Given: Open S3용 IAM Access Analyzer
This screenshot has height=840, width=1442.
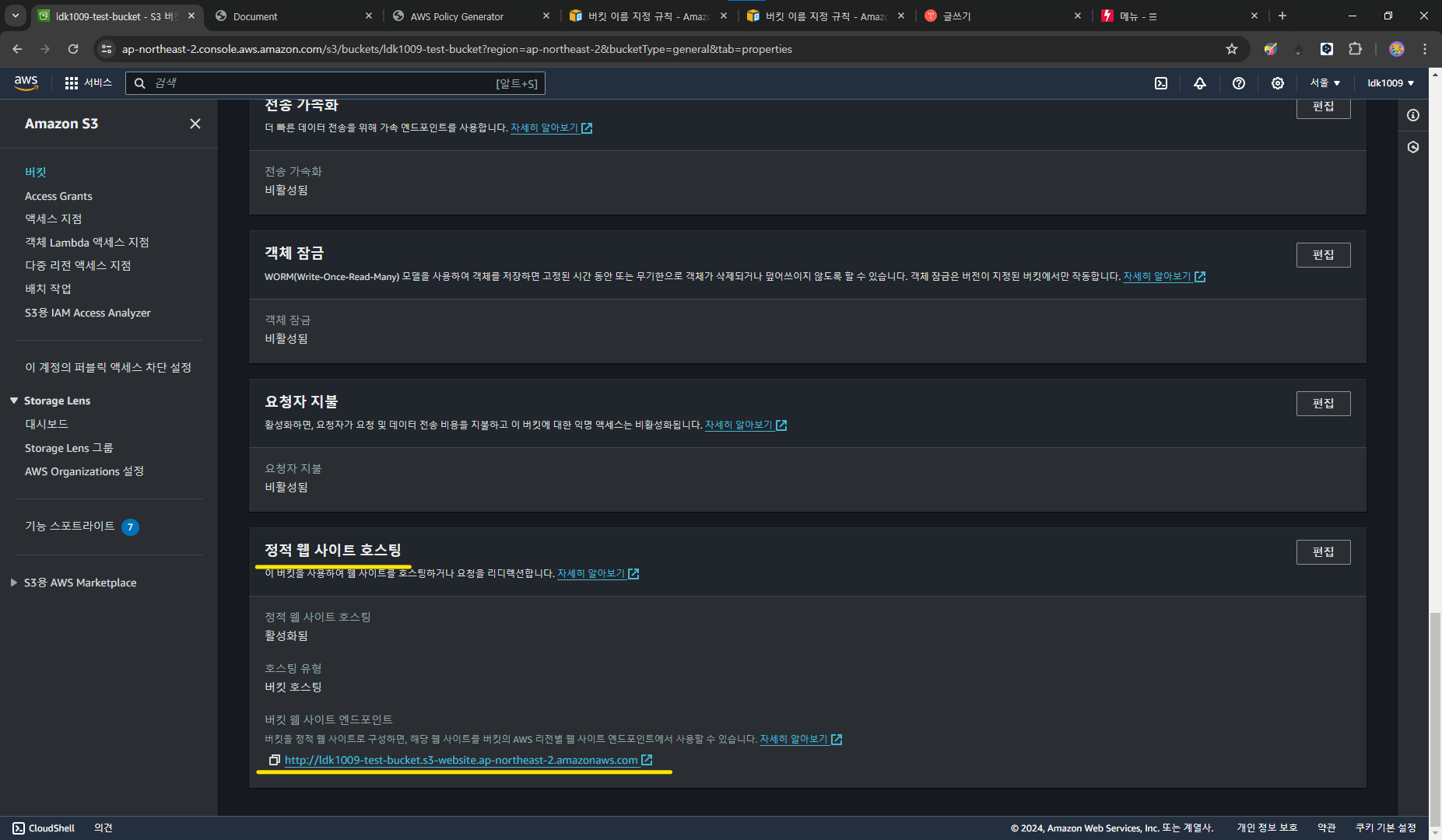Looking at the screenshot, I should [88, 313].
